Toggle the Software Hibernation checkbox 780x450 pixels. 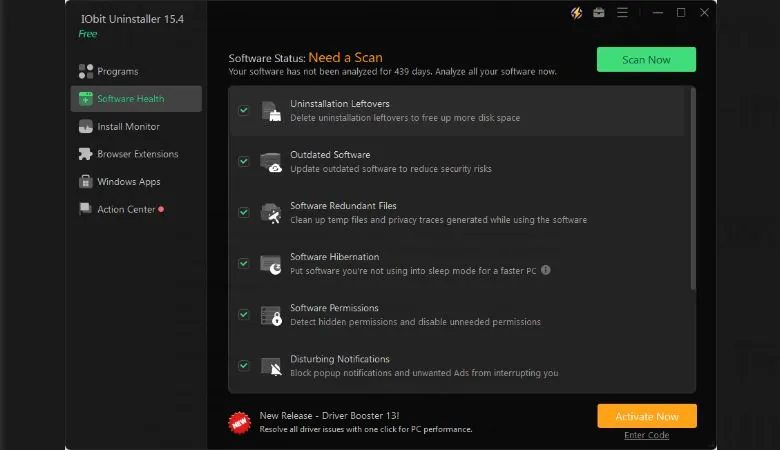[x=244, y=263]
